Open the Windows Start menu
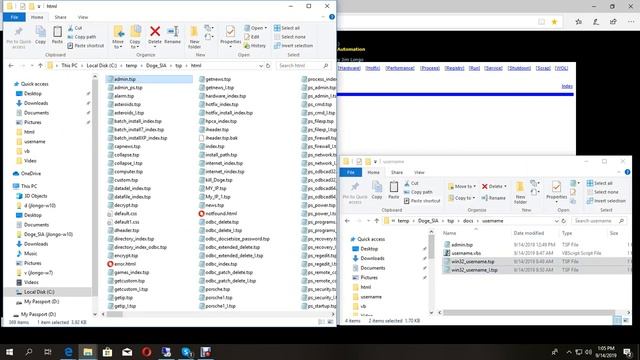This screenshot has width=640, height=360. pyautogui.click(x=9, y=351)
